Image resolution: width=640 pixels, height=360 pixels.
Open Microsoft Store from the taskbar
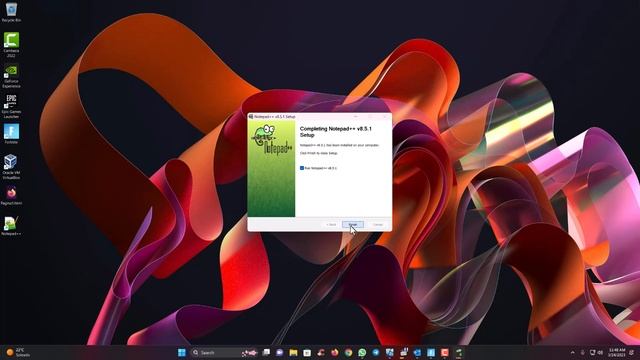[307, 352]
